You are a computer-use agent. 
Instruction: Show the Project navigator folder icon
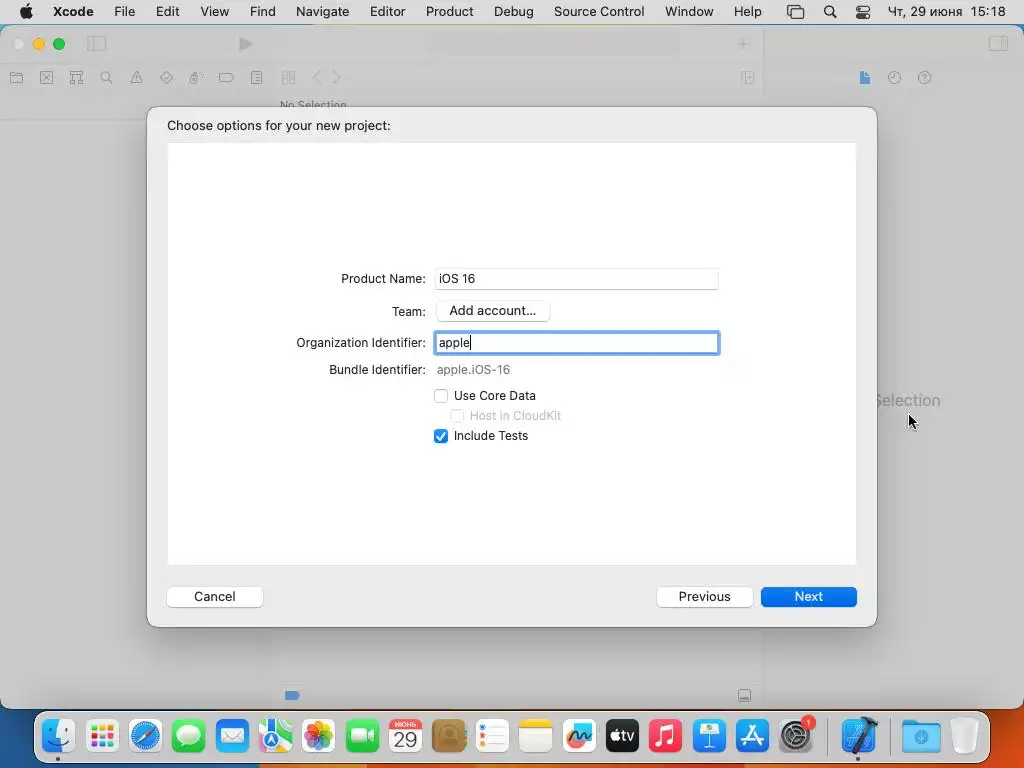click(x=17, y=78)
